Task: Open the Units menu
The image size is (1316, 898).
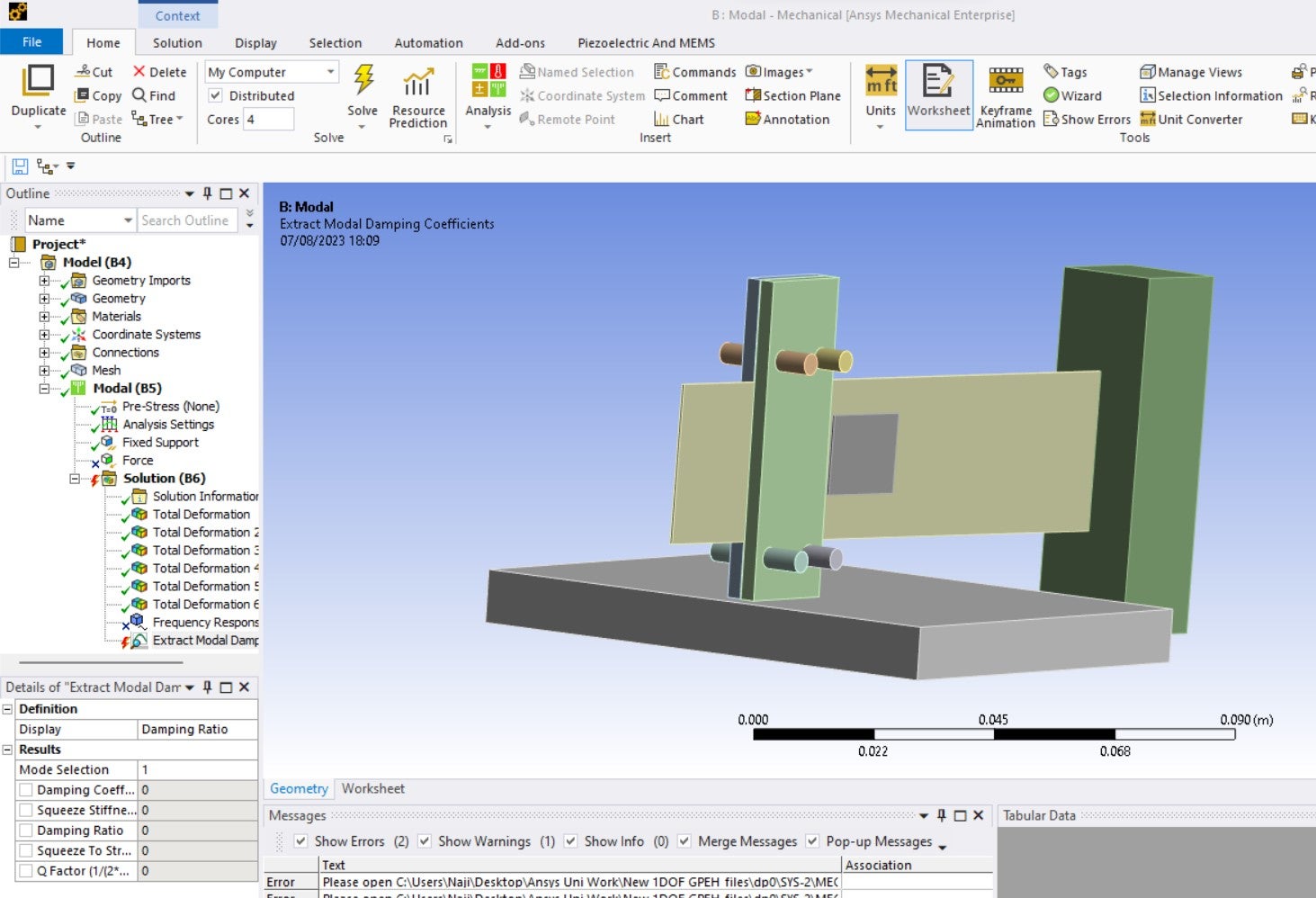Action: [x=881, y=97]
